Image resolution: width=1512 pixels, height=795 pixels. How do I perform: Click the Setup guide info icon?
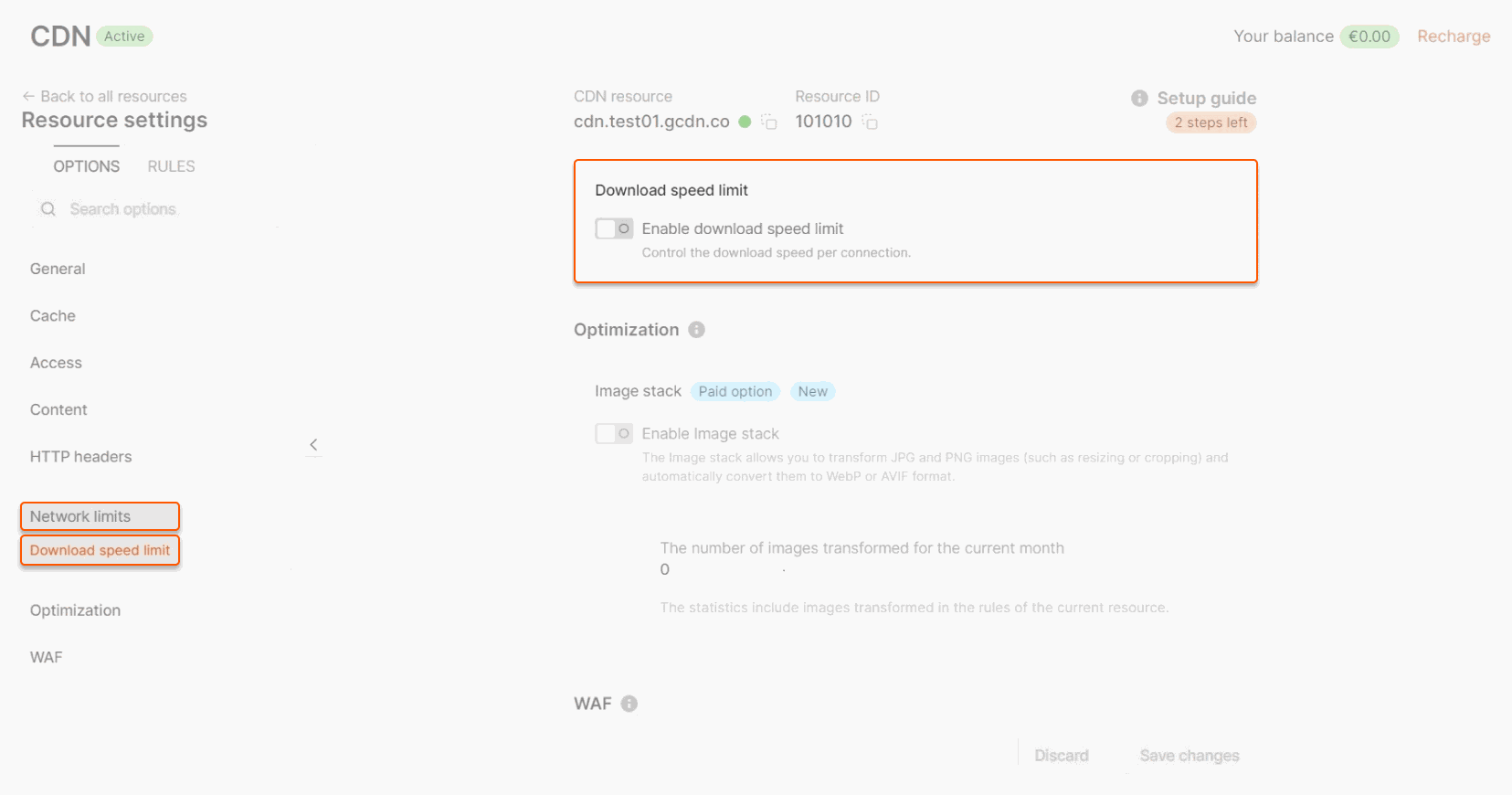pos(1139,98)
